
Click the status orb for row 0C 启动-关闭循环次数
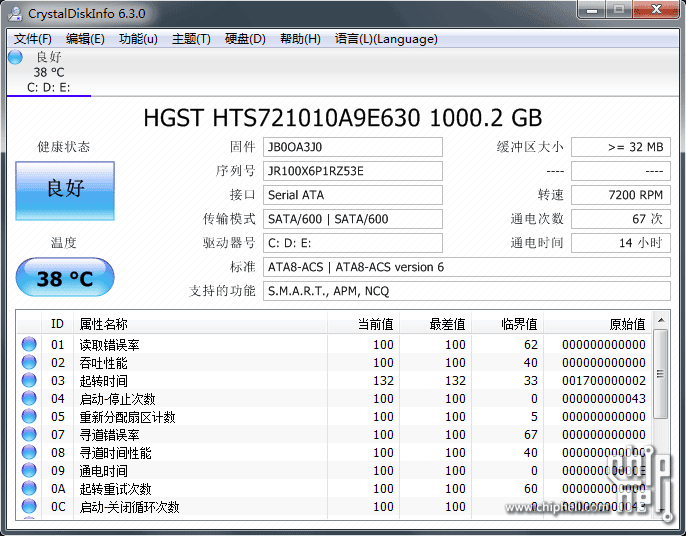coord(29,506)
